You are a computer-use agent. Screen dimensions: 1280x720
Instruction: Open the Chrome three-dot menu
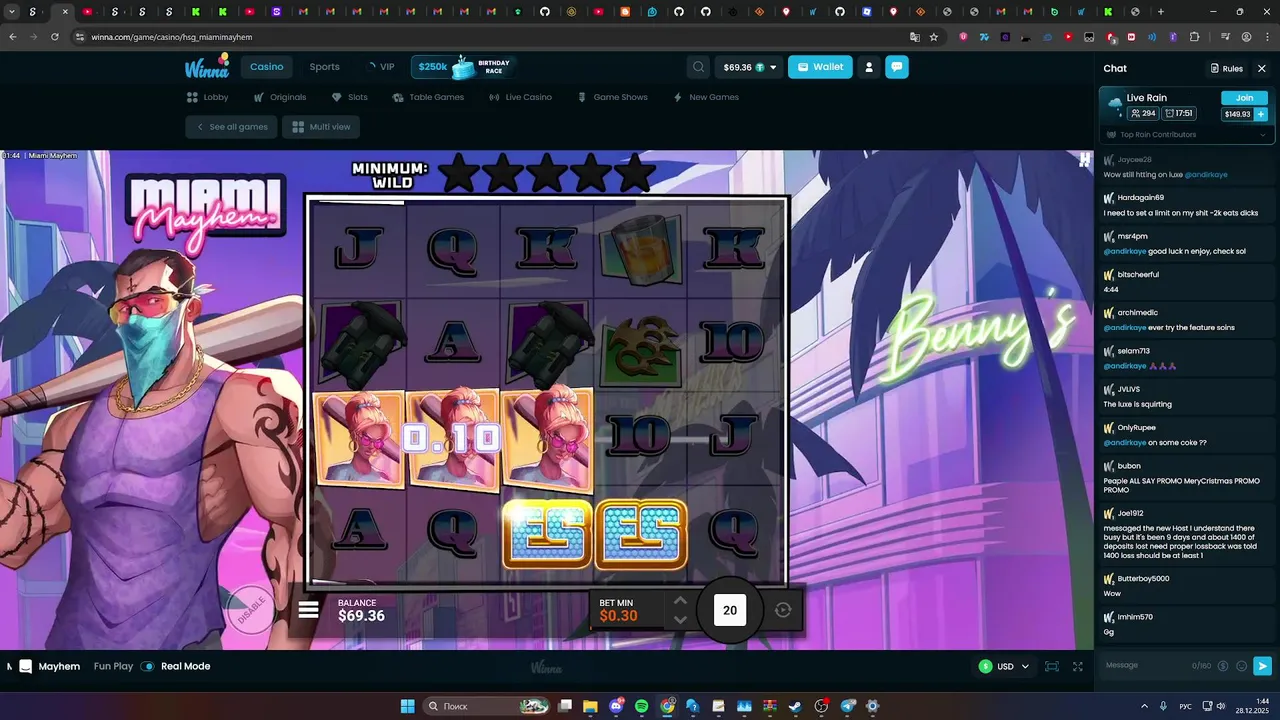(1266, 37)
